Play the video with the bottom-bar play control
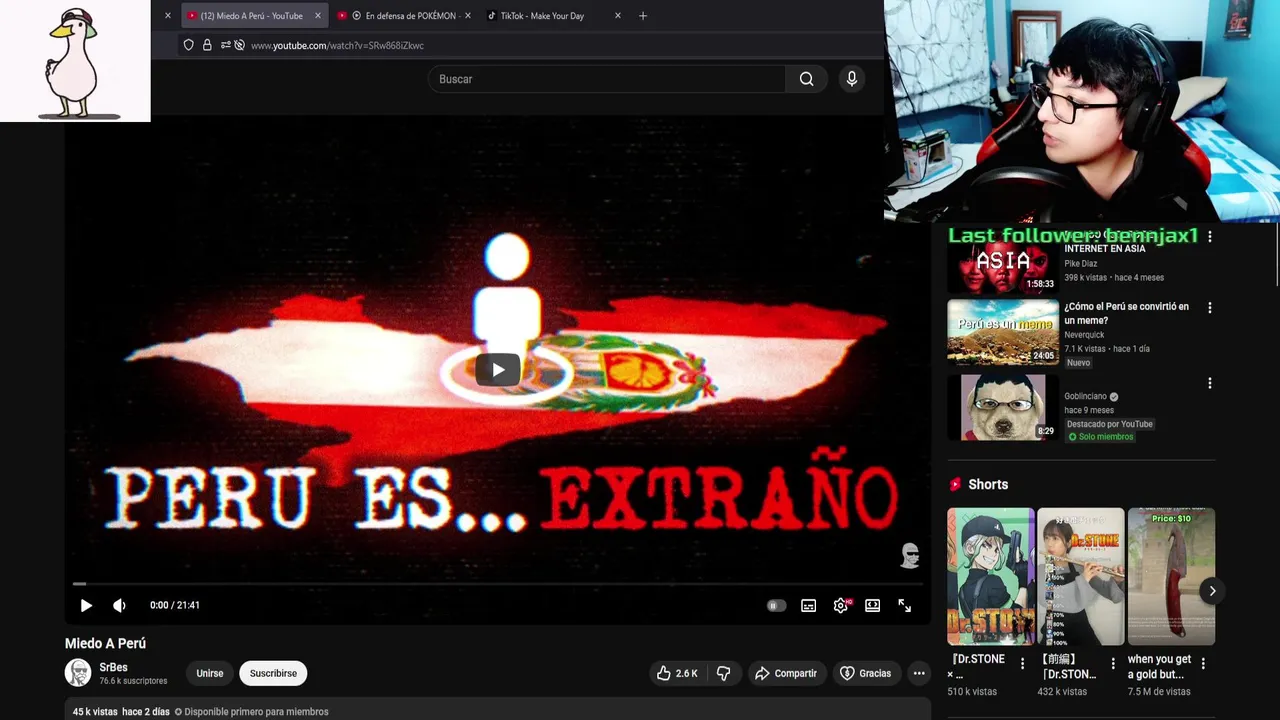This screenshot has width=1280, height=720. click(86, 605)
